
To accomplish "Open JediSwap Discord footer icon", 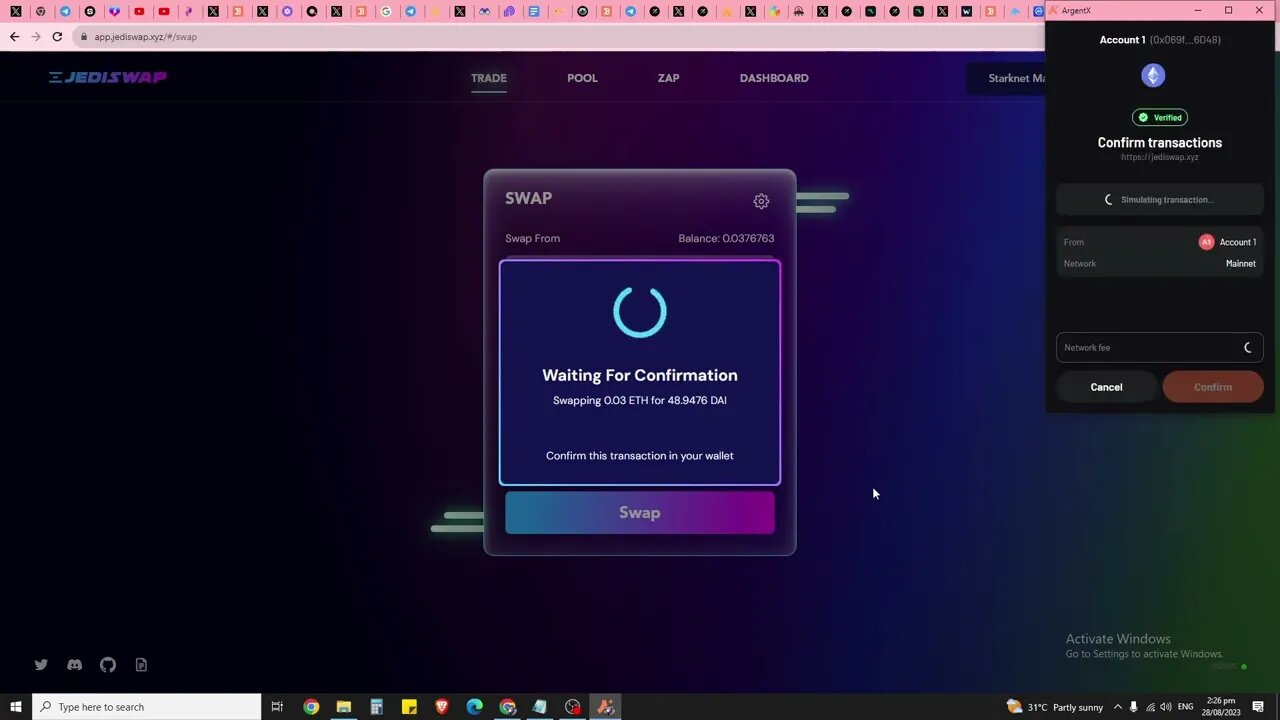I will tap(74, 664).
